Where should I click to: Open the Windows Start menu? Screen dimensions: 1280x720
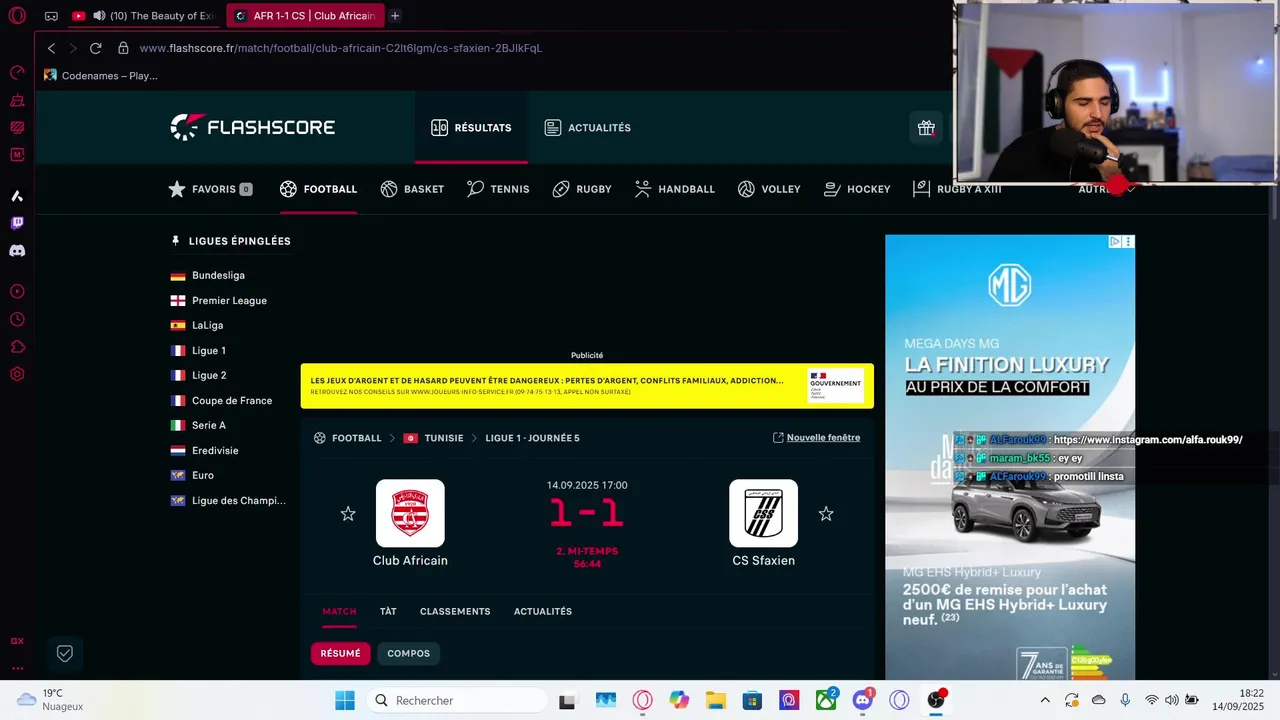(x=345, y=700)
